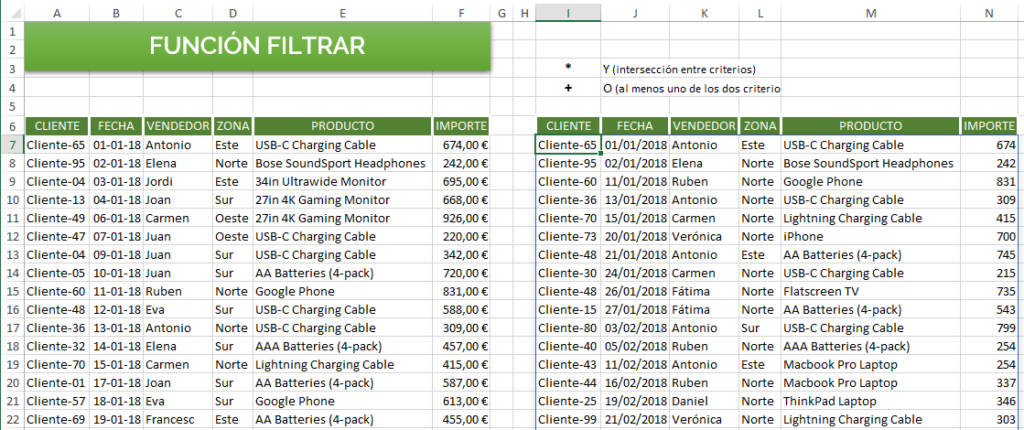Select cell Cliente-65 in column A
Screen dimensions: 1024x430
57,145
